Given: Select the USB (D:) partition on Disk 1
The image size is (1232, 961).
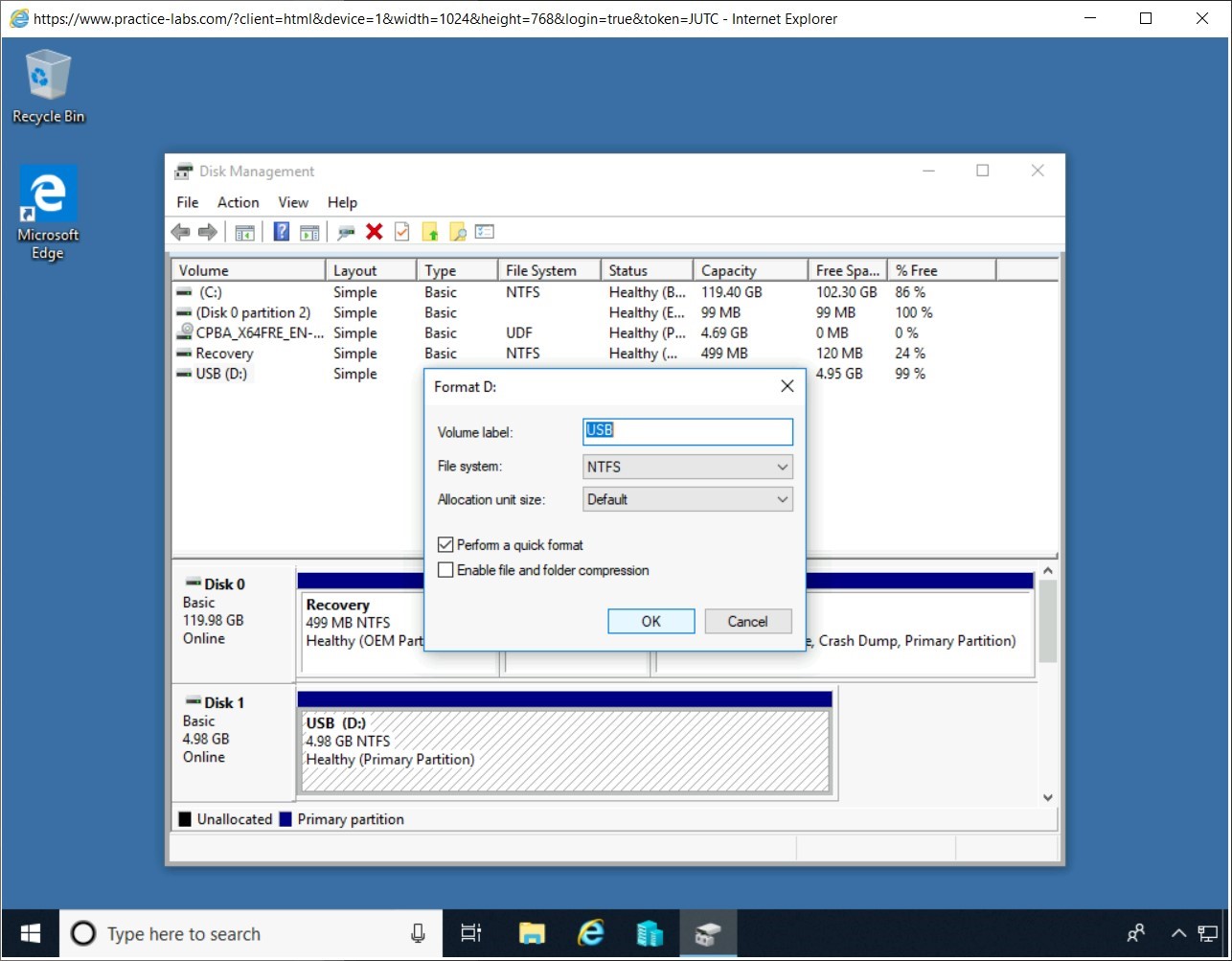Looking at the screenshot, I should click(565, 750).
